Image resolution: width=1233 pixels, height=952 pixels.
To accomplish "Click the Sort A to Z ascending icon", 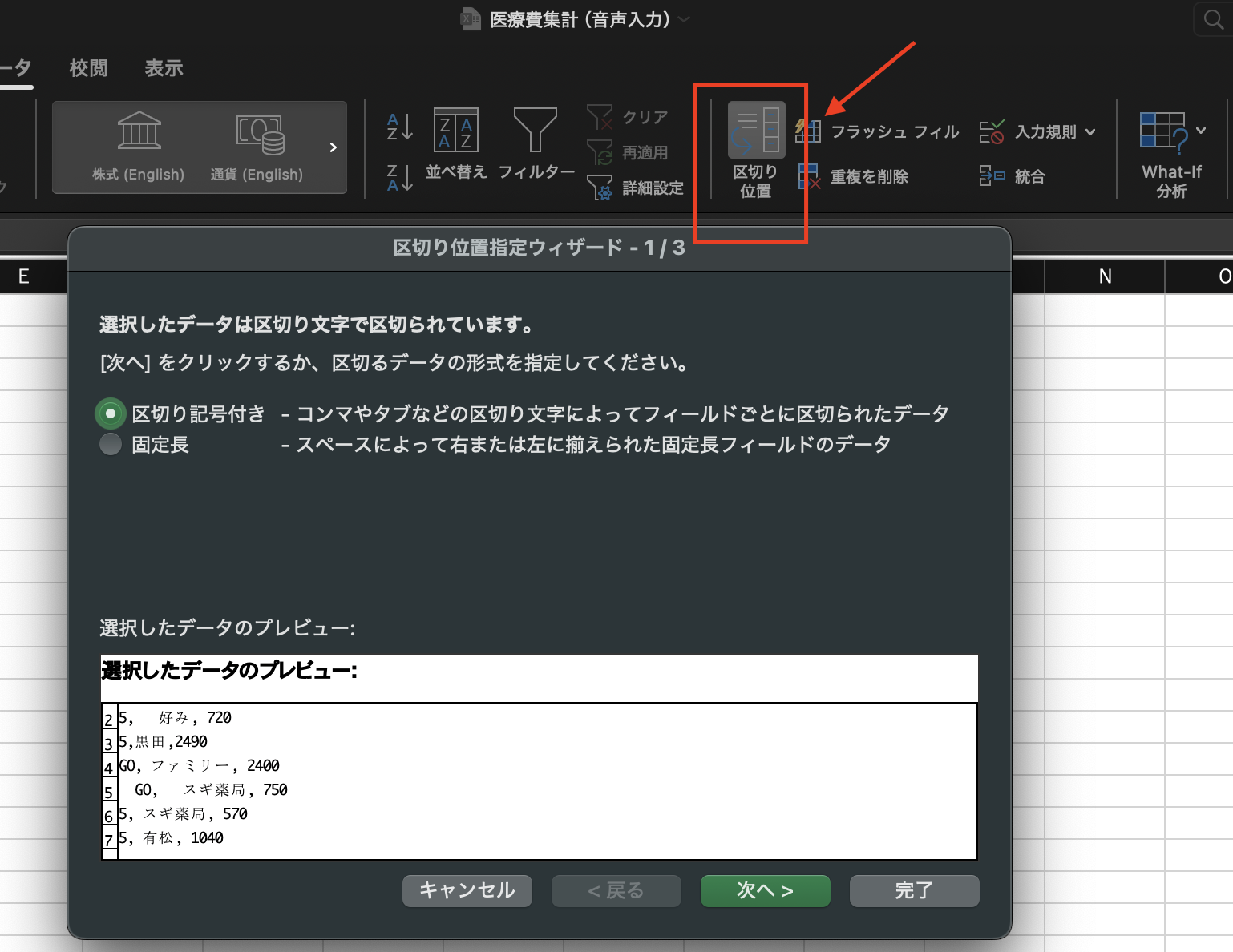I will [x=399, y=127].
